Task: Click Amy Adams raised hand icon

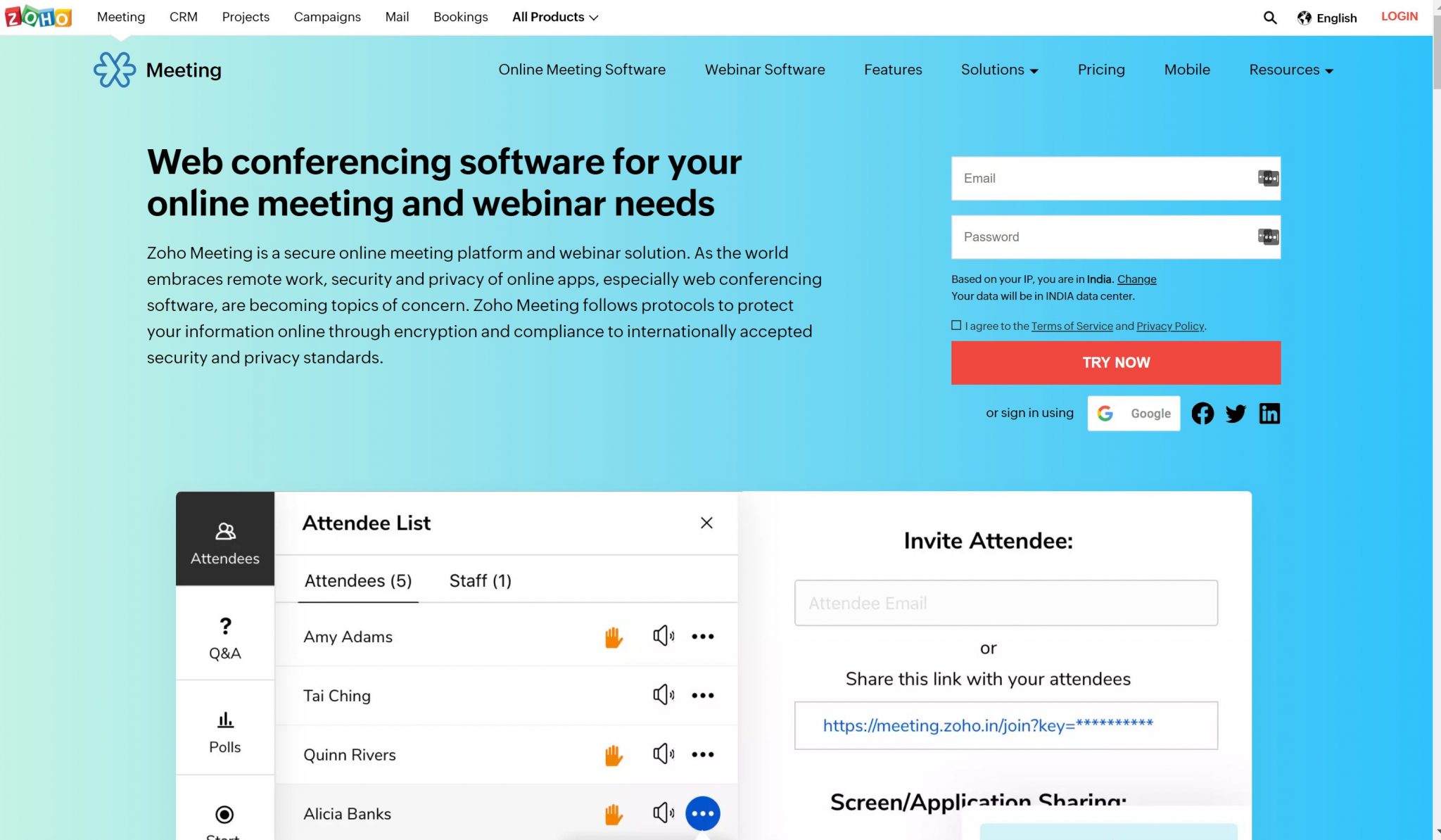Action: 614,637
